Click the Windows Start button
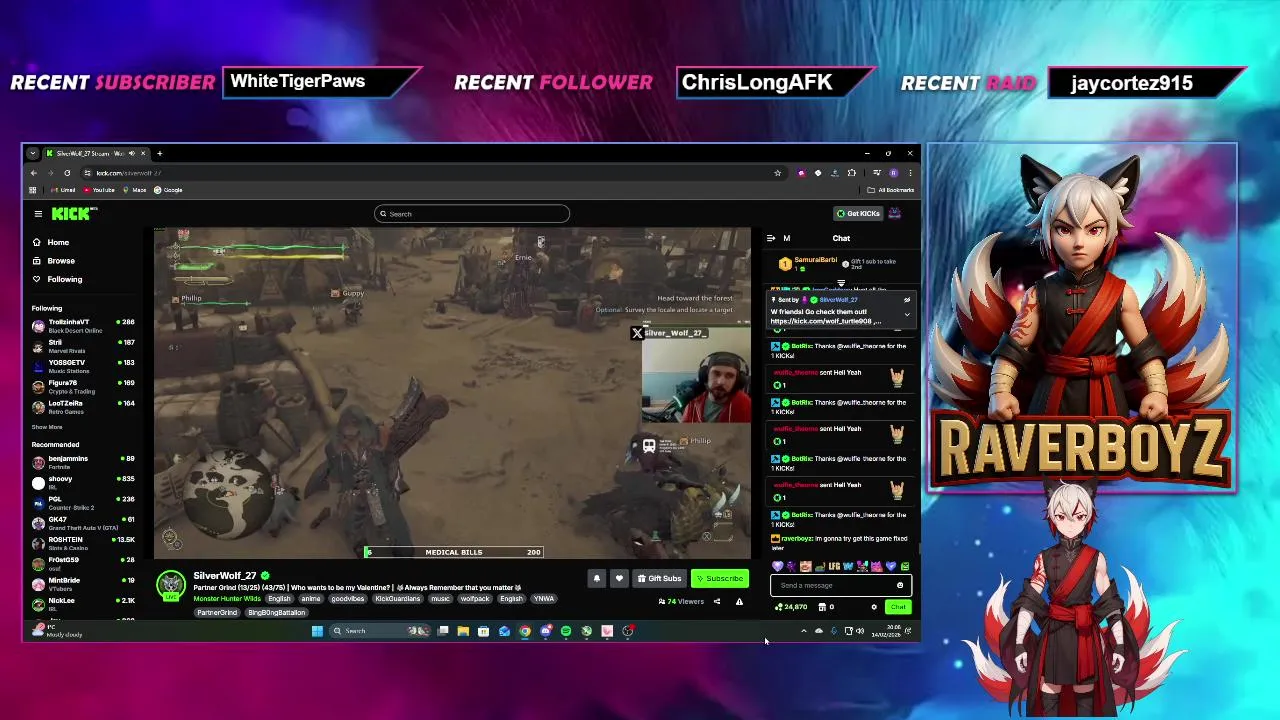Viewport: 1280px width, 720px height. 317,631
